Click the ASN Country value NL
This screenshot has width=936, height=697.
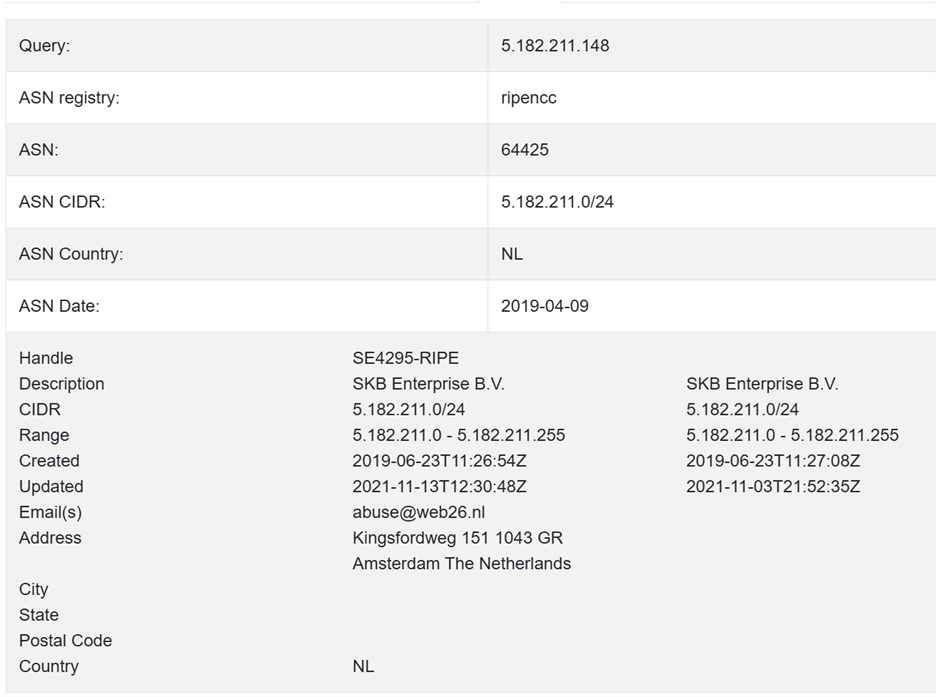pos(512,254)
